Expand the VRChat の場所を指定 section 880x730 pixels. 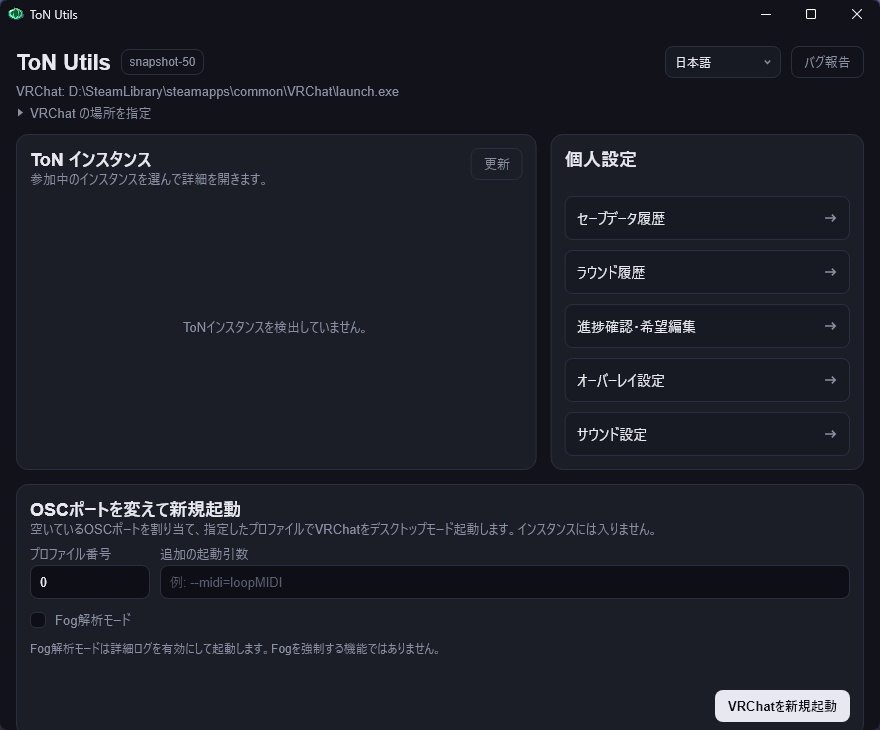[x=84, y=113]
